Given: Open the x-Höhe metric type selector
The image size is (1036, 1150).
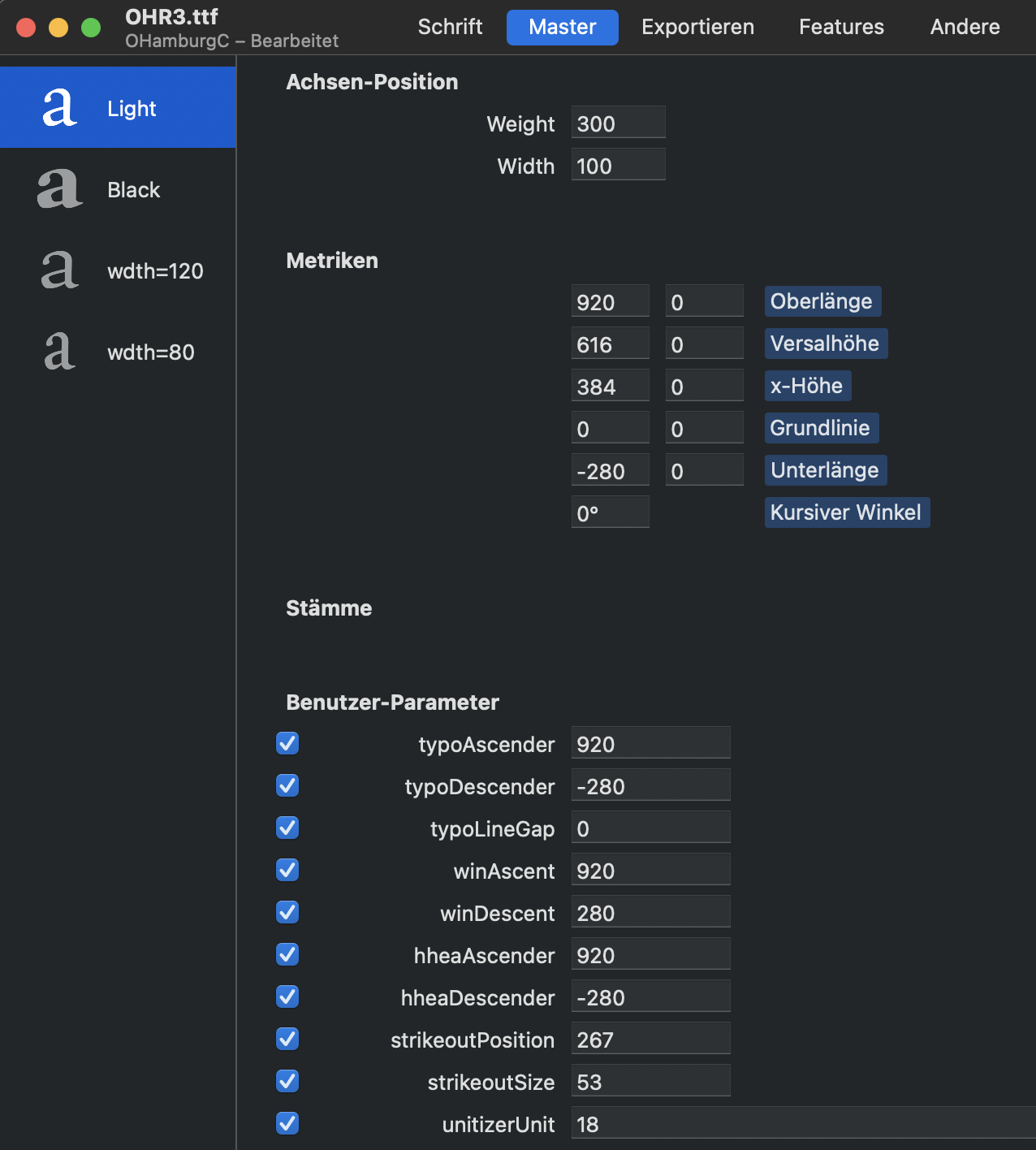Looking at the screenshot, I should click(808, 386).
